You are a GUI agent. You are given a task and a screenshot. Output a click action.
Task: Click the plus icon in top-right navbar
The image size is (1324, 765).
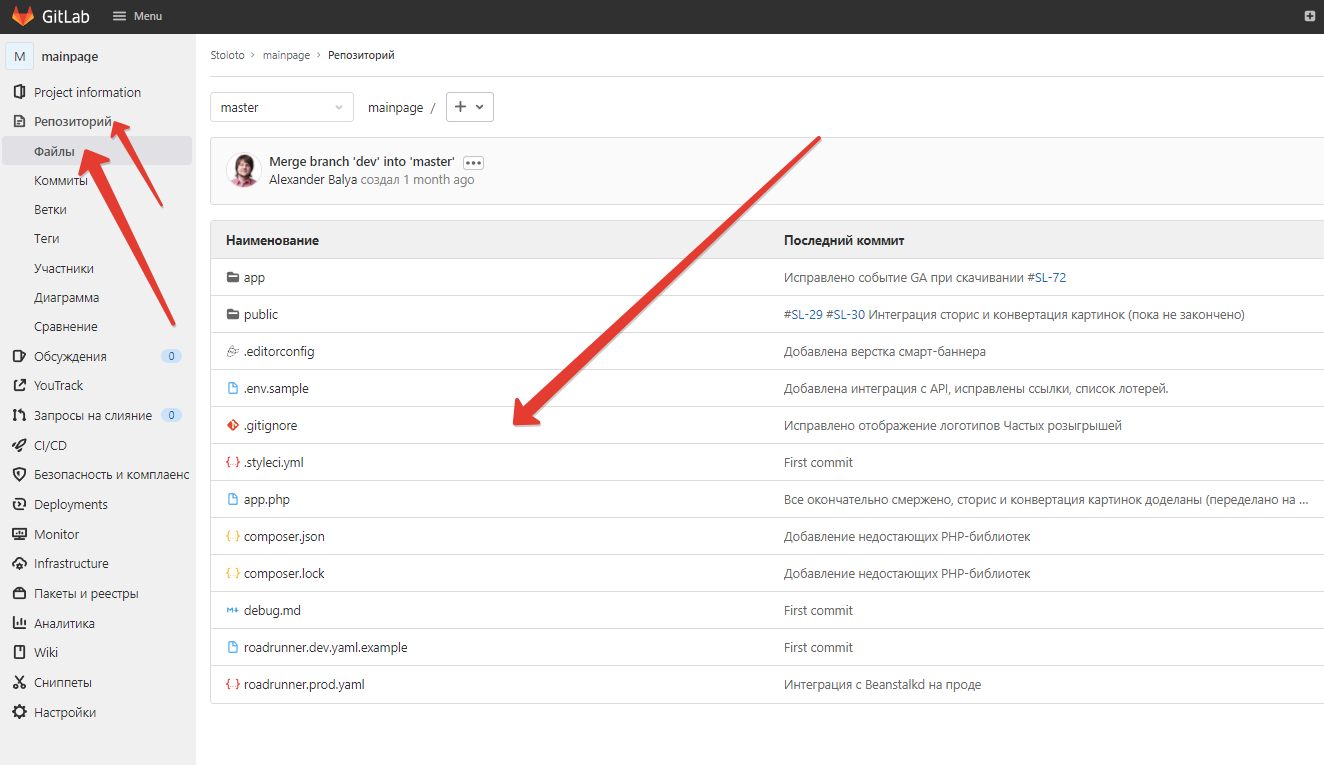(1310, 16)
